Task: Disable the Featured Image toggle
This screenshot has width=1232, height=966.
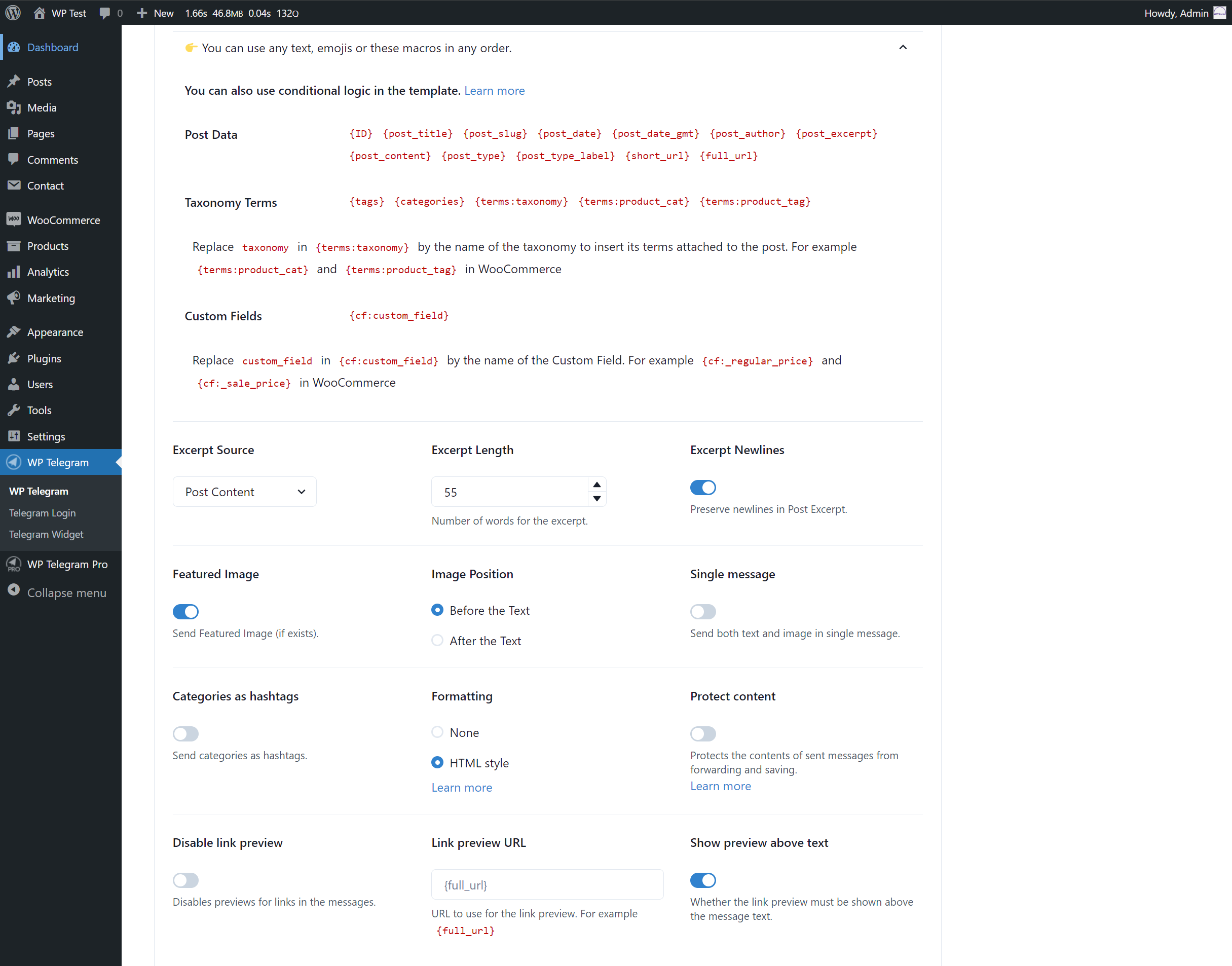Action: click(x=185, y=611)
